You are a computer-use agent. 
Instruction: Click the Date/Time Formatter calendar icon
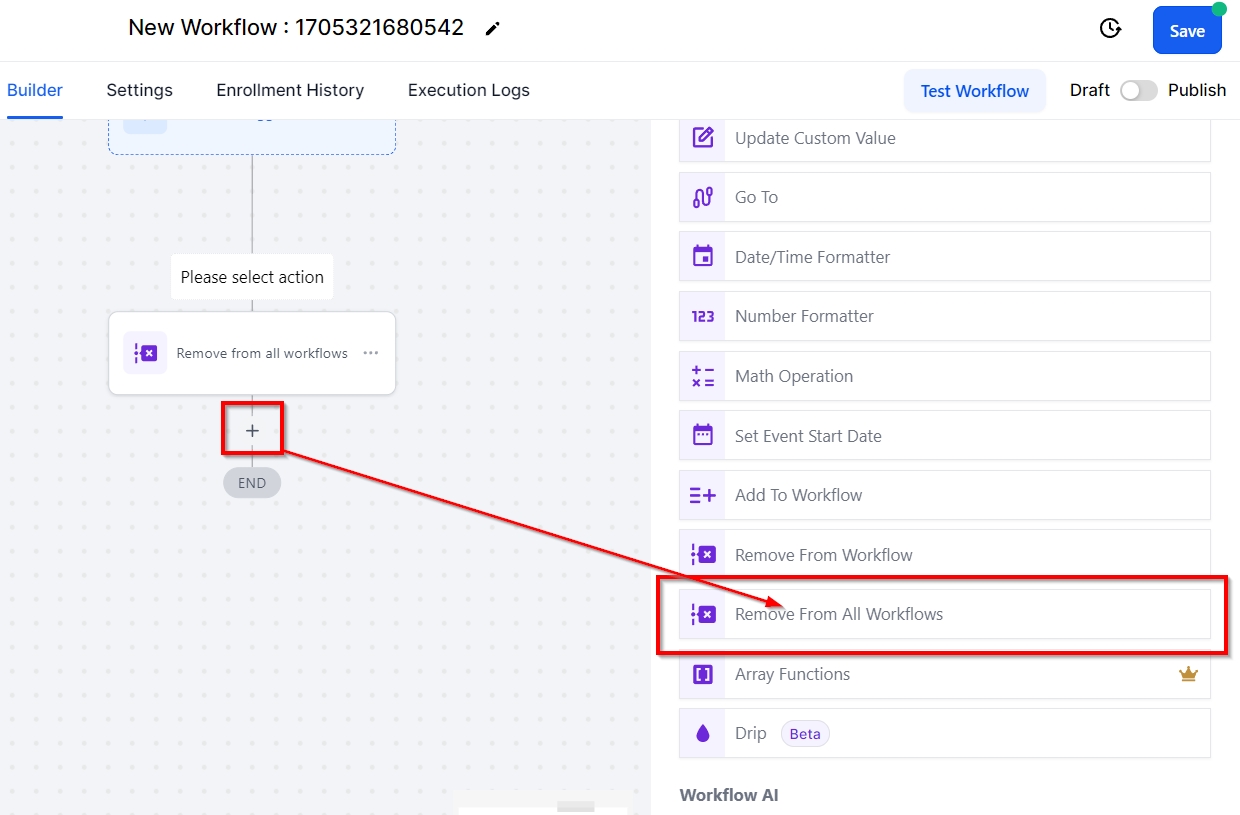tap(703, 257)
